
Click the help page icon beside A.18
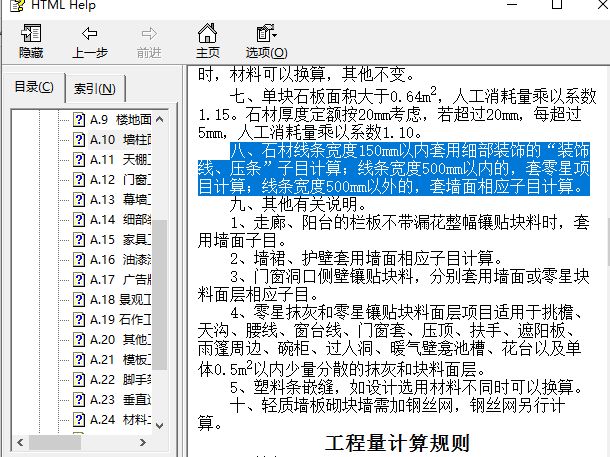79,299
